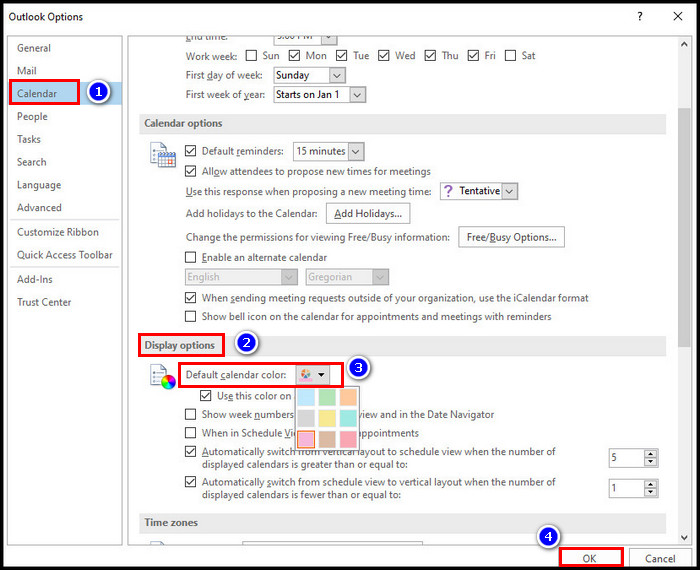Pick the rose red color swatch
Viewport: 700px width, 570px height.
(348, 439)
